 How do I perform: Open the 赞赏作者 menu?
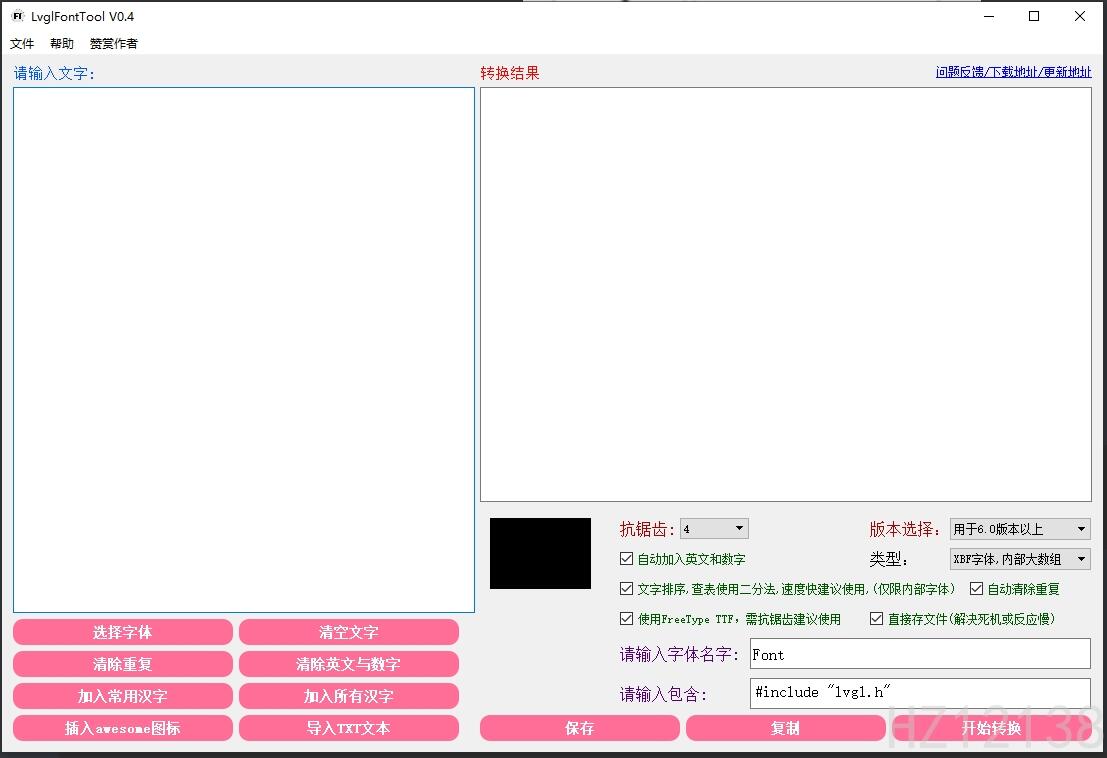pos(114,44)
